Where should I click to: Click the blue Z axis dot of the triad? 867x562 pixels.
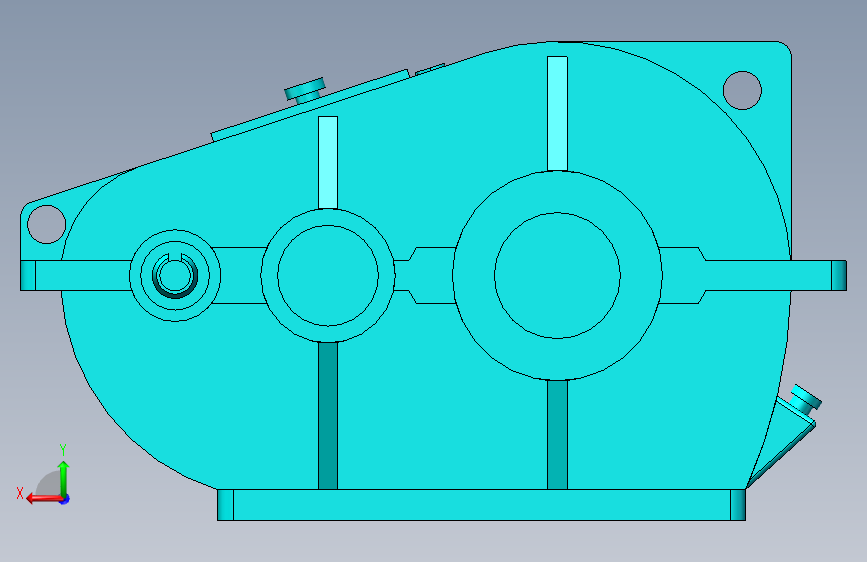(65, 500)
